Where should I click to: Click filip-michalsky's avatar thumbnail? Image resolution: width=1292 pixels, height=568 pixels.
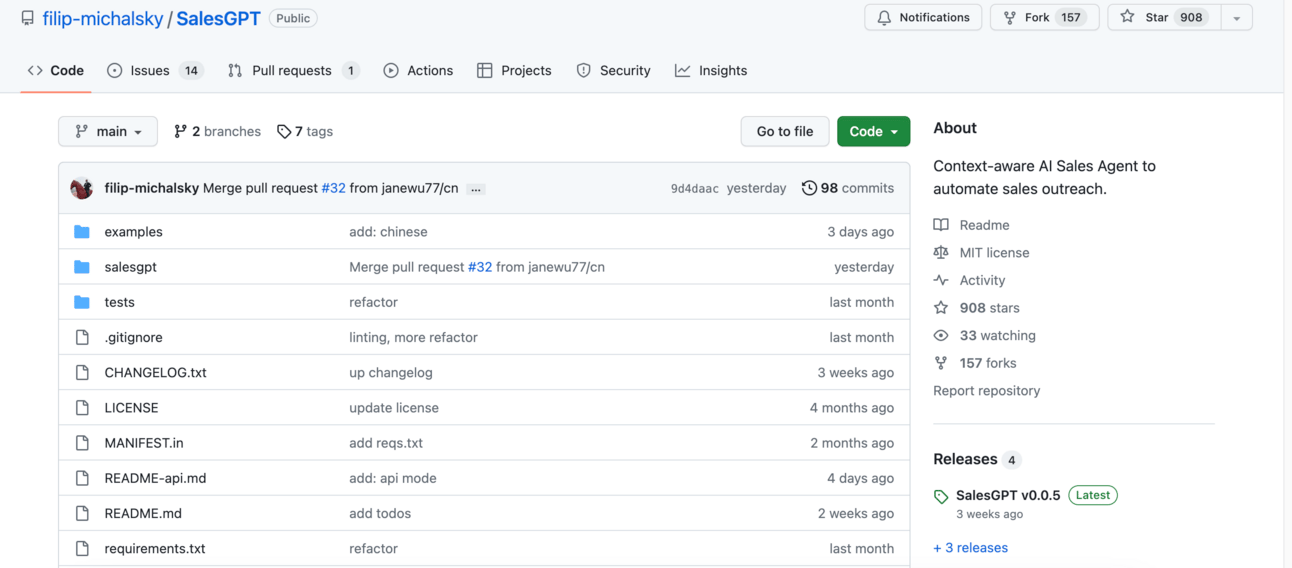coord(82,188)
